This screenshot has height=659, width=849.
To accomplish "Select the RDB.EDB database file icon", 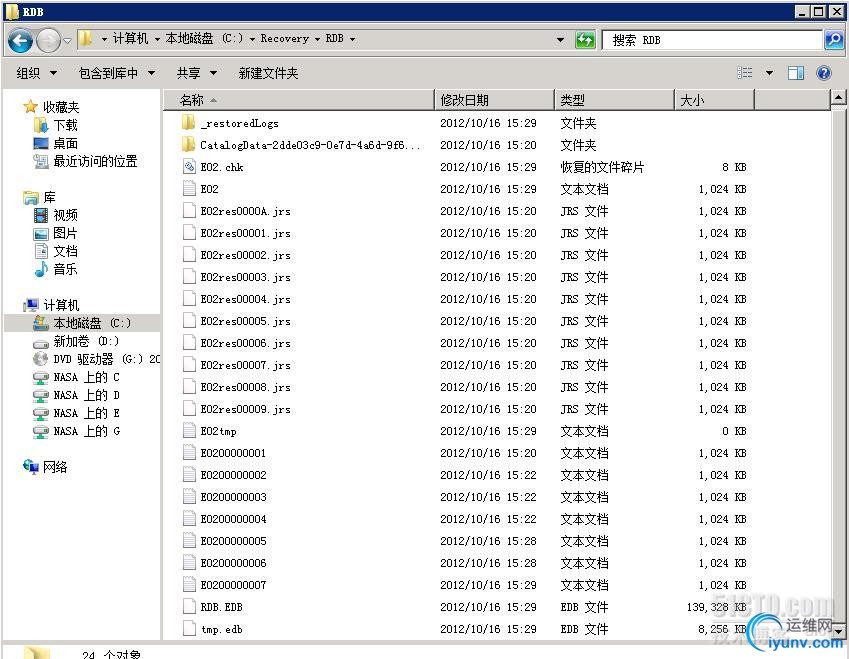I will pyautogui.click(x=189, y=606).
